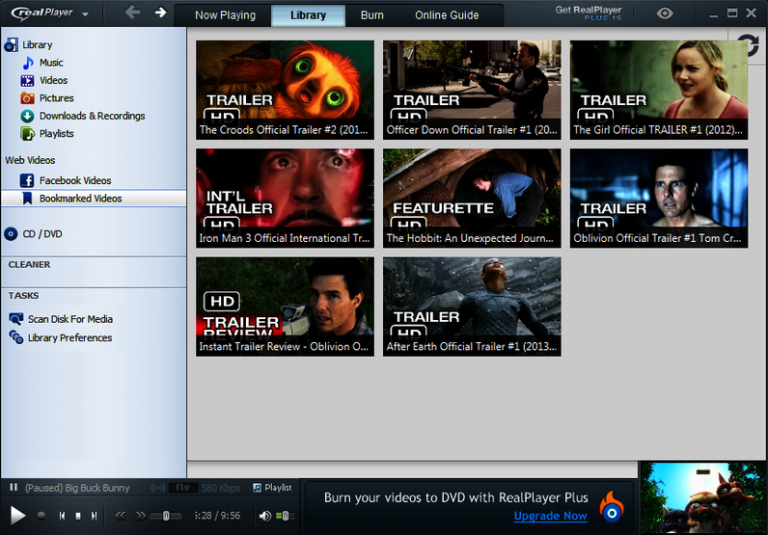Click the CD / DVD disc icon
Image resolution: width=768 pixels, height=535 pixels.
(11, 234)
